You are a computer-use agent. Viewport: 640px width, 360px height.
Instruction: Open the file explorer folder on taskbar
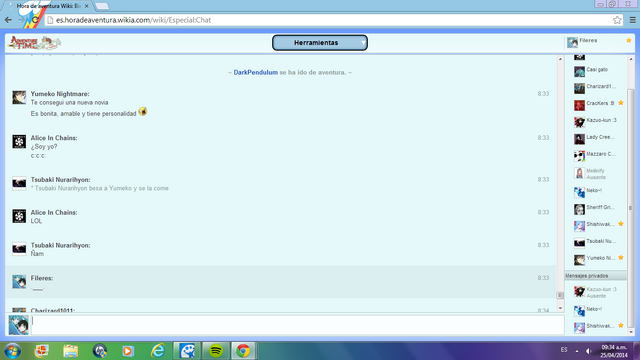71,351
